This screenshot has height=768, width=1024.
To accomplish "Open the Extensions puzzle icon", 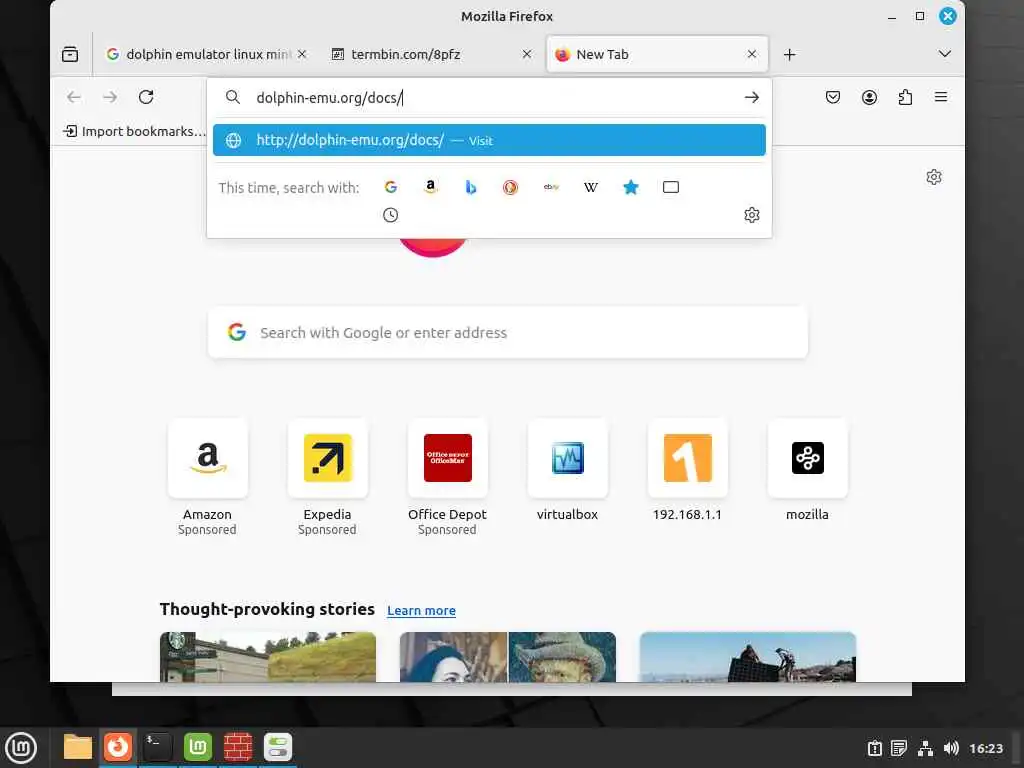I will coord(905,97).
